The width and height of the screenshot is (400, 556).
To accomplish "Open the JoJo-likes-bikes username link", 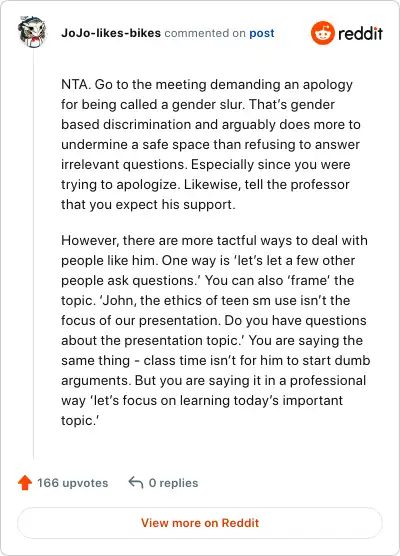I will coord(111,33).
